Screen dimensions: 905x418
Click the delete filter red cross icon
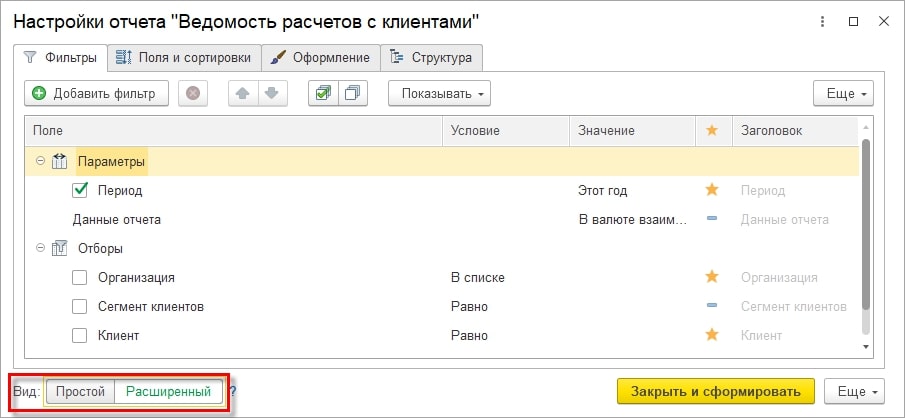[x=193, y=94]
